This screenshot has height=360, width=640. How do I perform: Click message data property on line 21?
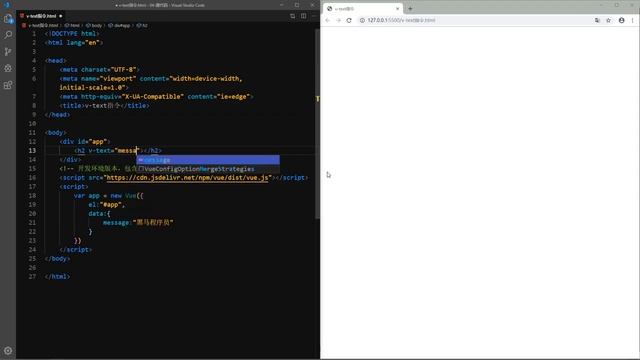tap(116, 222)
